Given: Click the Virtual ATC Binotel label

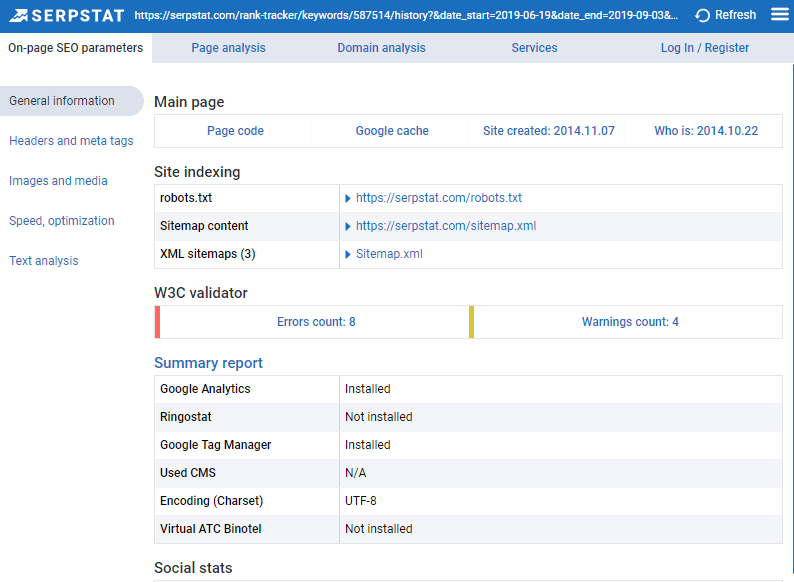Looking at the screenshot, I should [x=211, y=529].
